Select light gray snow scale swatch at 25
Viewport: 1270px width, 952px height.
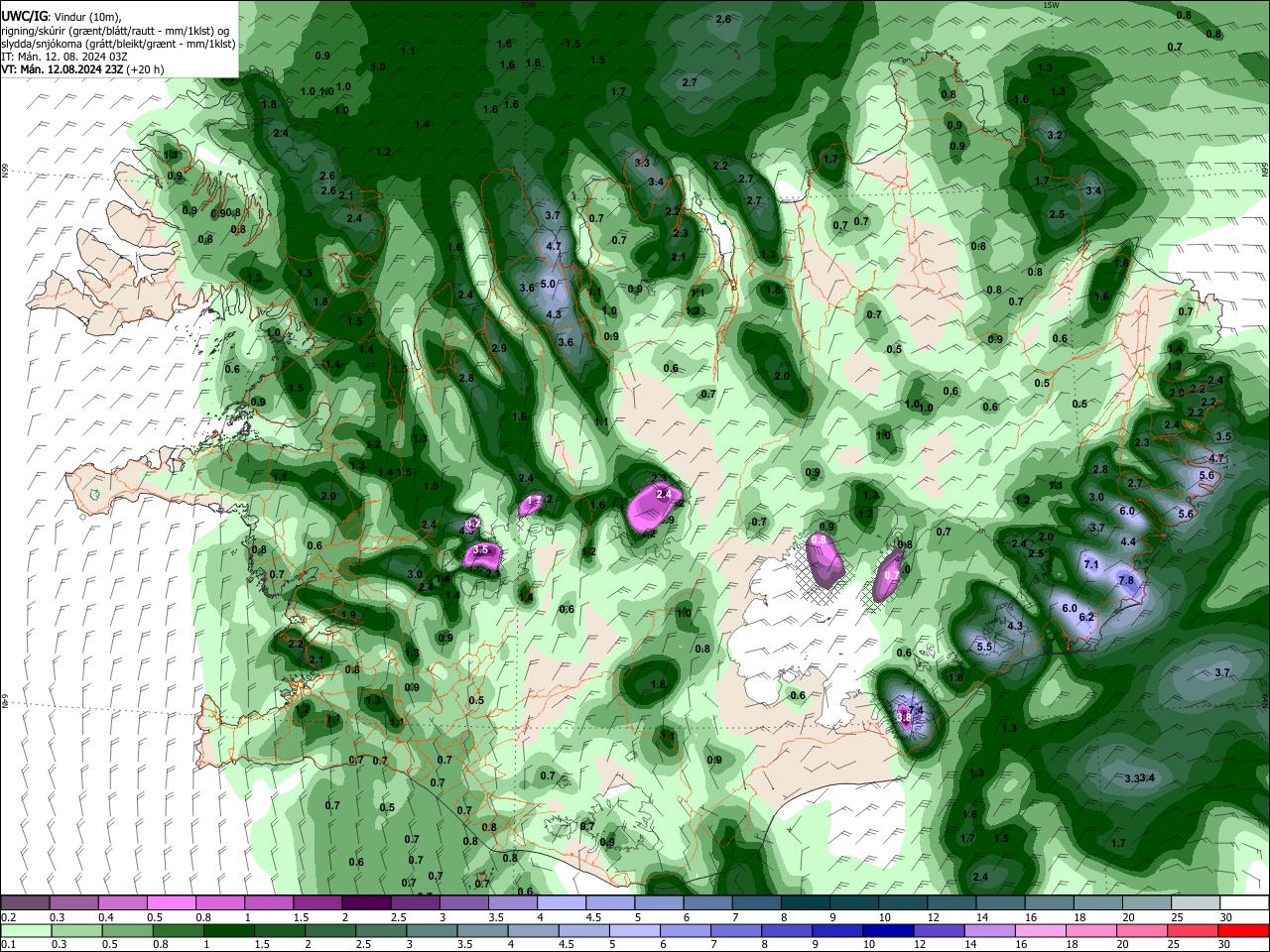coord(1197,903)
